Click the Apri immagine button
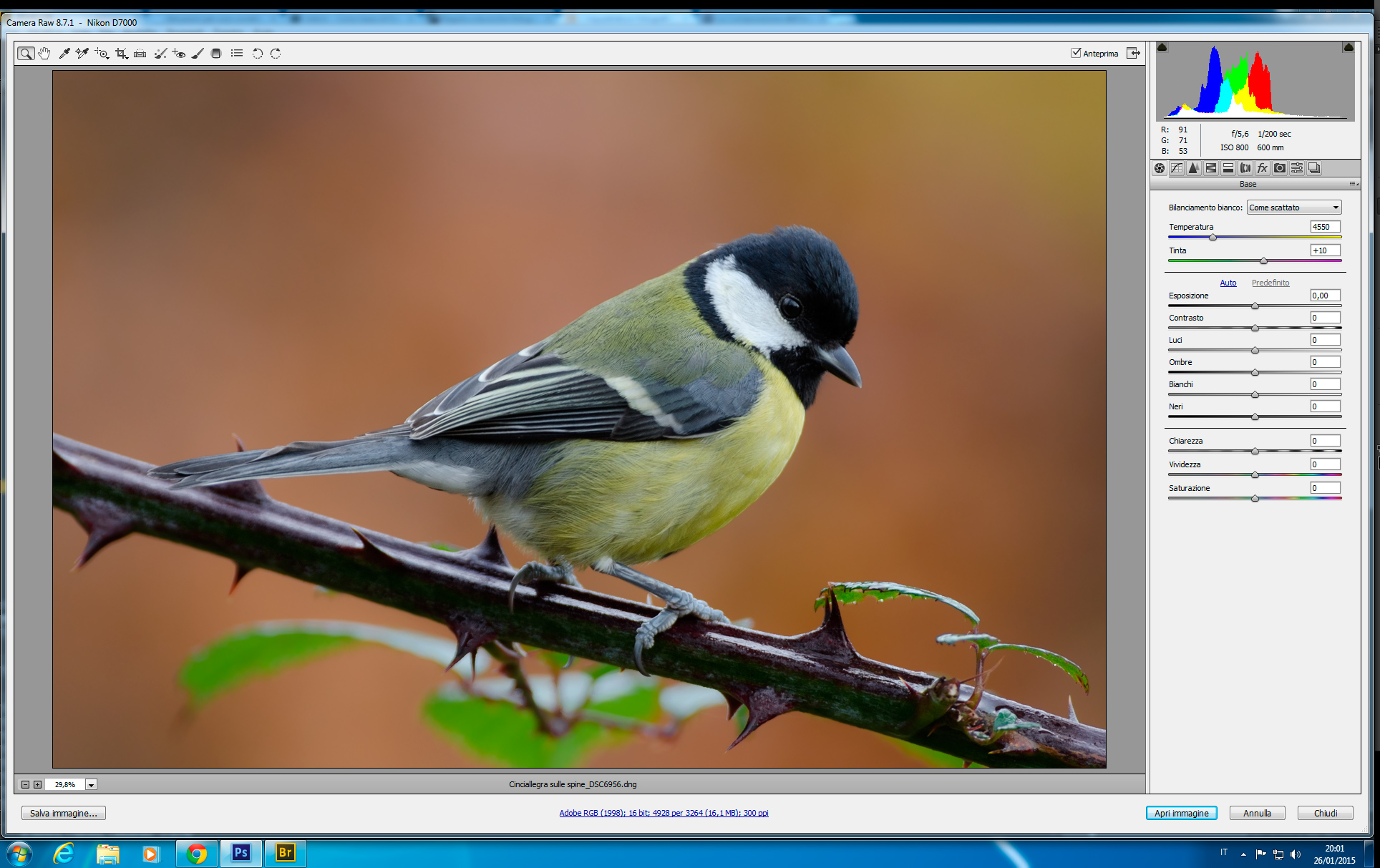 [x=1181, y=813]
